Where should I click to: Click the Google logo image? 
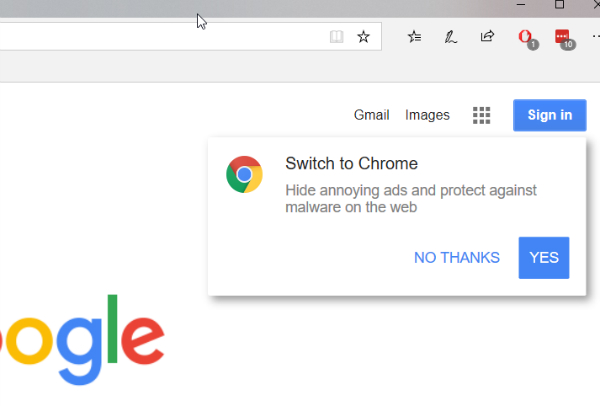pyautogui.click(x=82, y=340)
